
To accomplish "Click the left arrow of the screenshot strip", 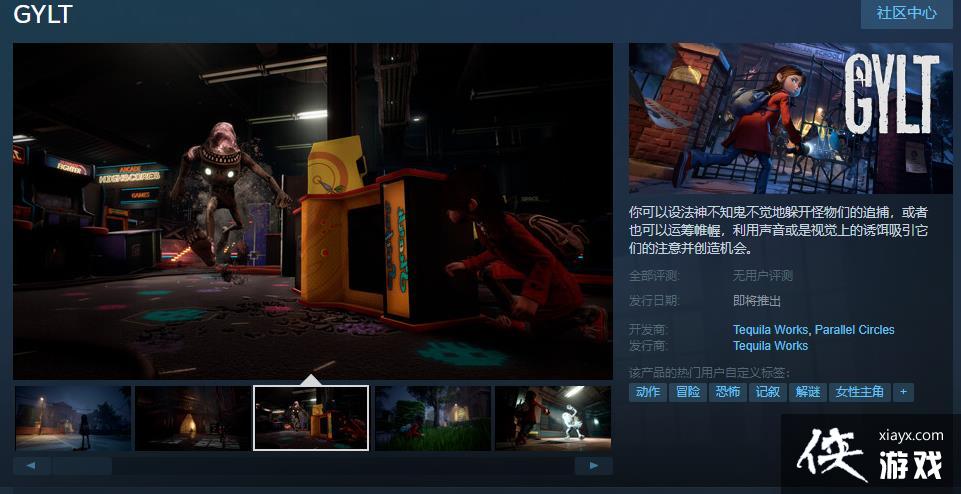I will click(32, 466).
